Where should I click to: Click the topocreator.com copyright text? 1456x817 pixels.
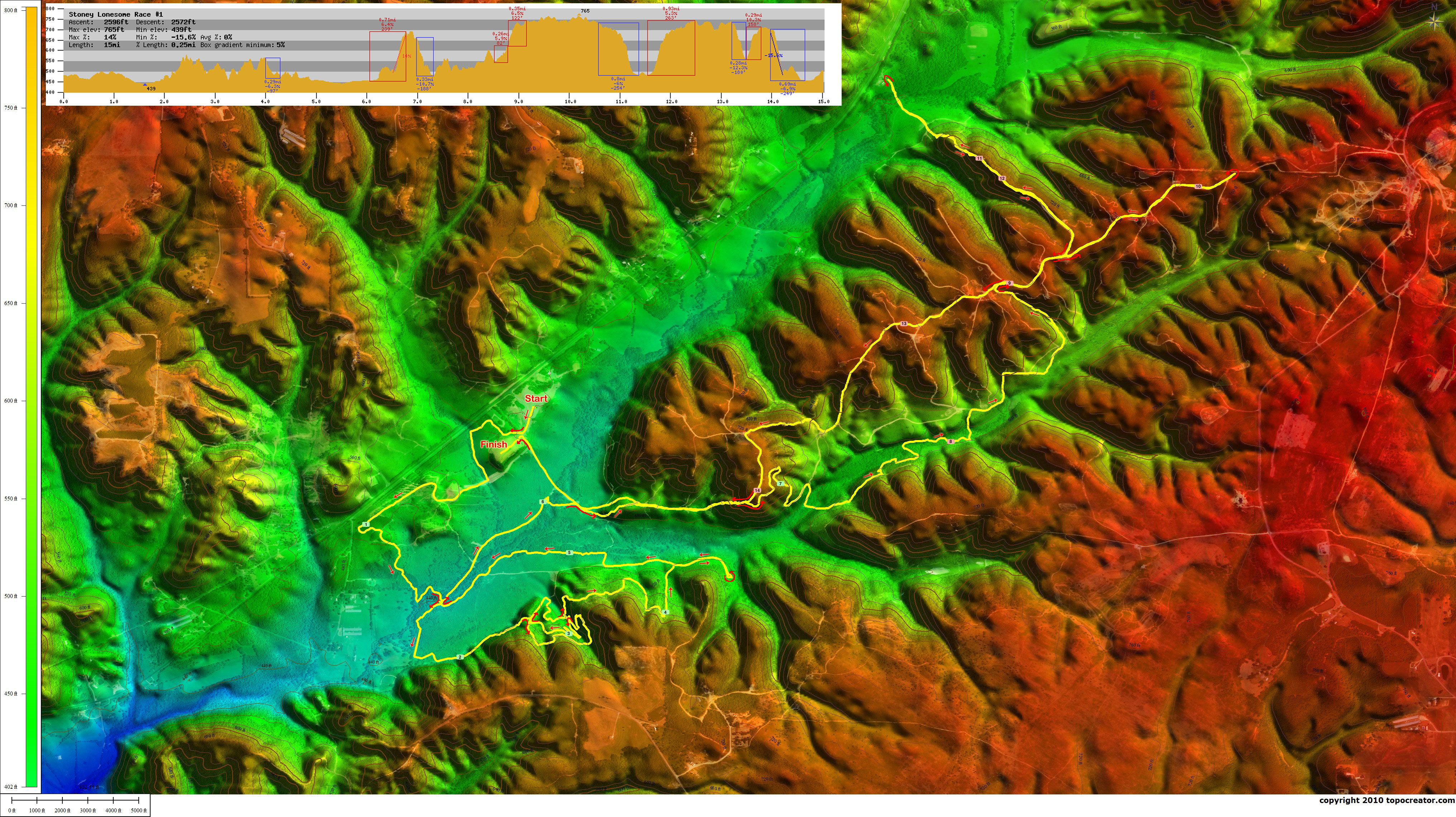tap(1386, 800)
